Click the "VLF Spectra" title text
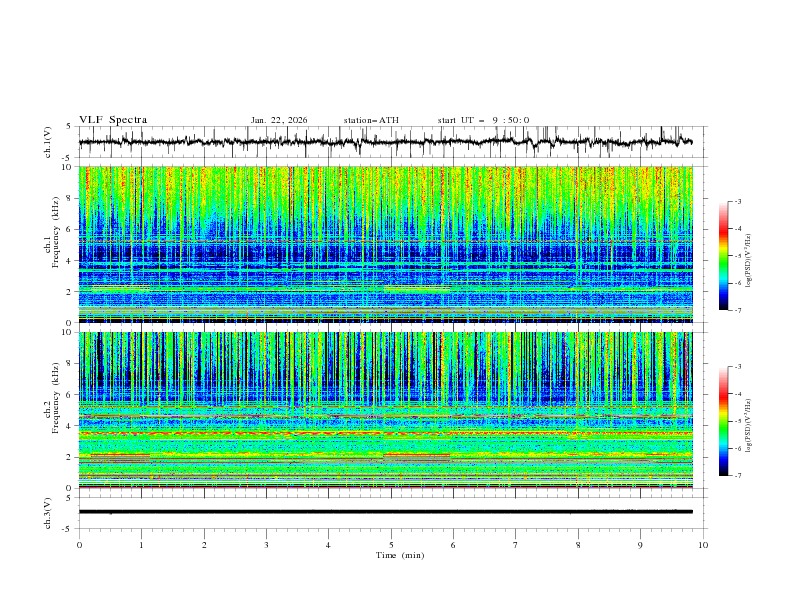792x612 pixels. tap(113, 120)
